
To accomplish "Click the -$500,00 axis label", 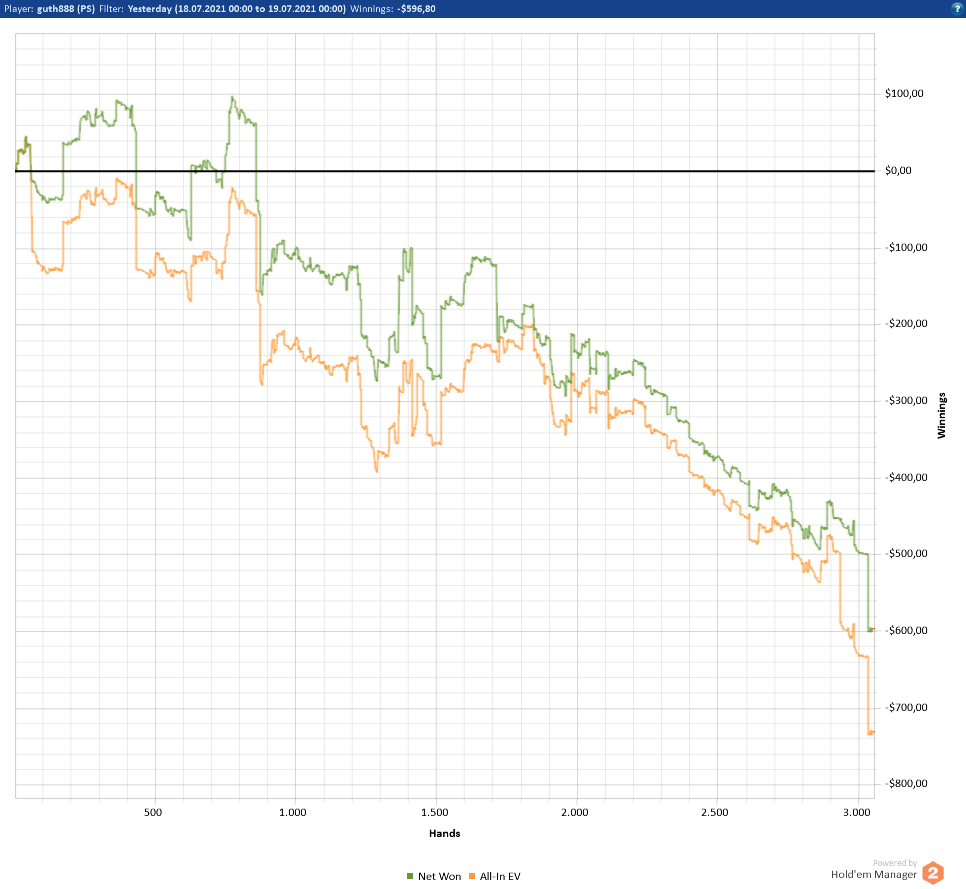I will pos(906,553).
